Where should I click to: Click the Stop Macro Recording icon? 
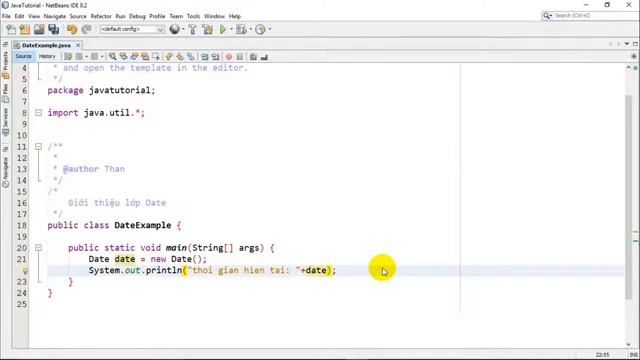(x=240, y=57)
